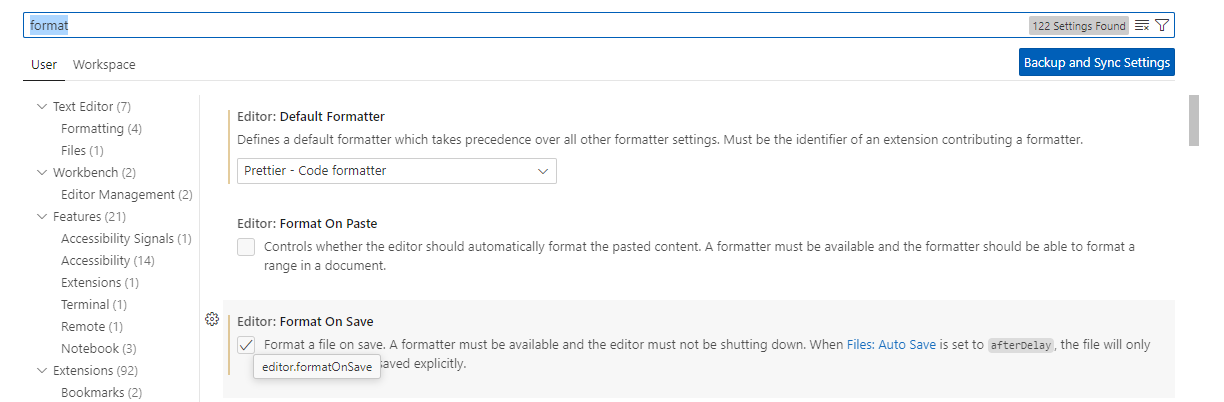
Task: Enable the Format On Paste checkbox
Action: click(x=246, y=247)
